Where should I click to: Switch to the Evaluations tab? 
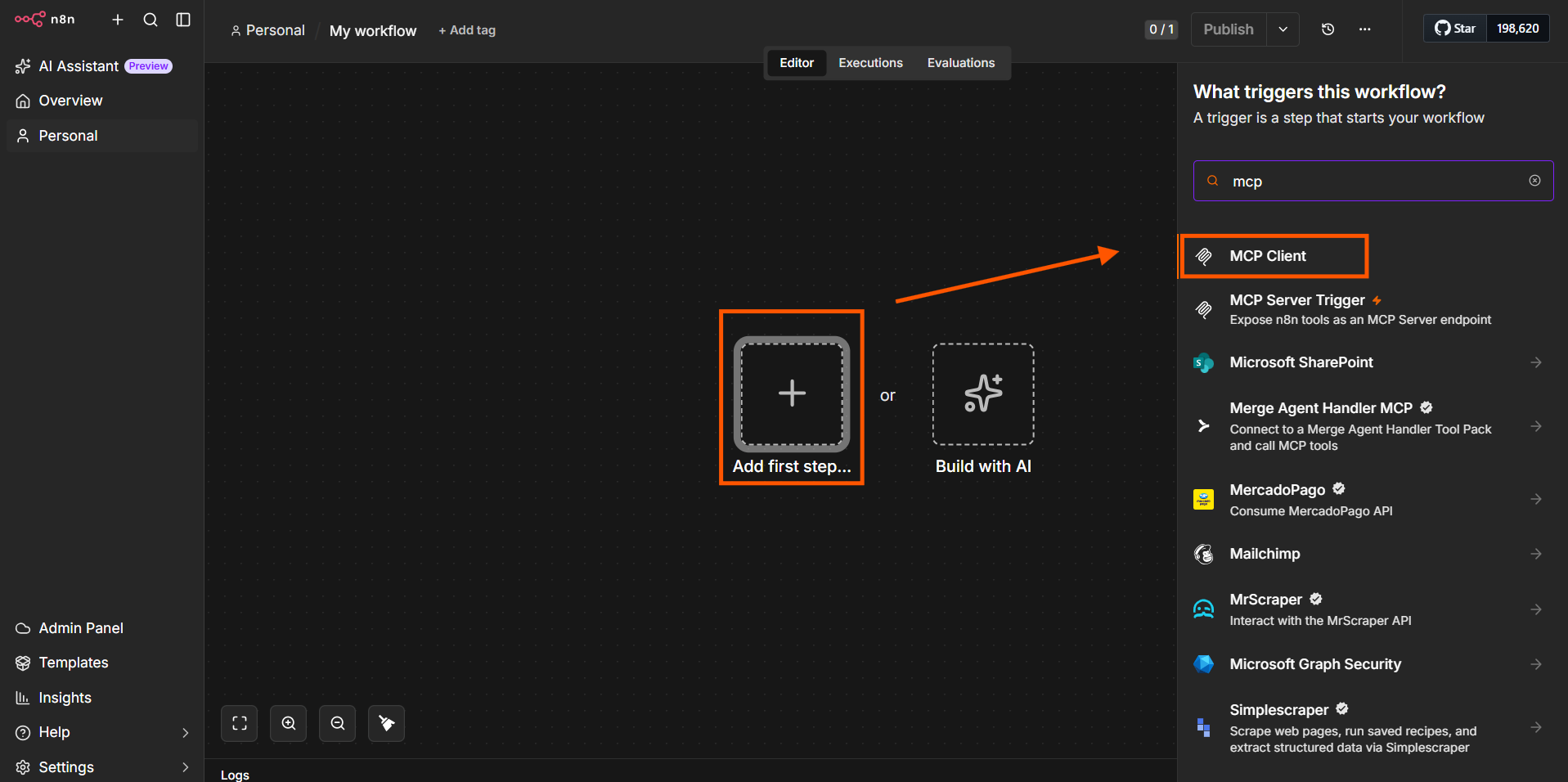point(961,63)
